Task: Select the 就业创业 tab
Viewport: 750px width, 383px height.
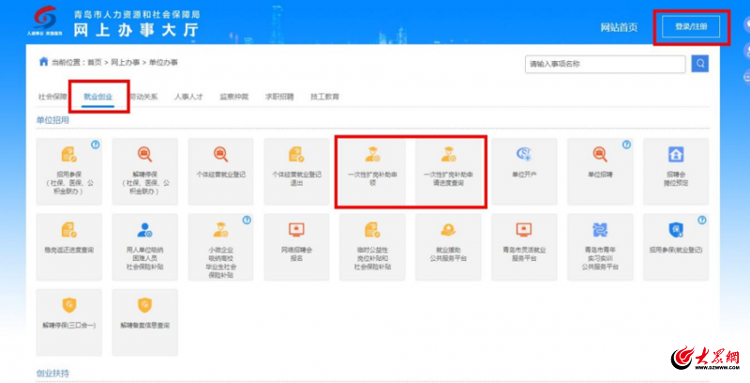Action: [x=98, y=97]
